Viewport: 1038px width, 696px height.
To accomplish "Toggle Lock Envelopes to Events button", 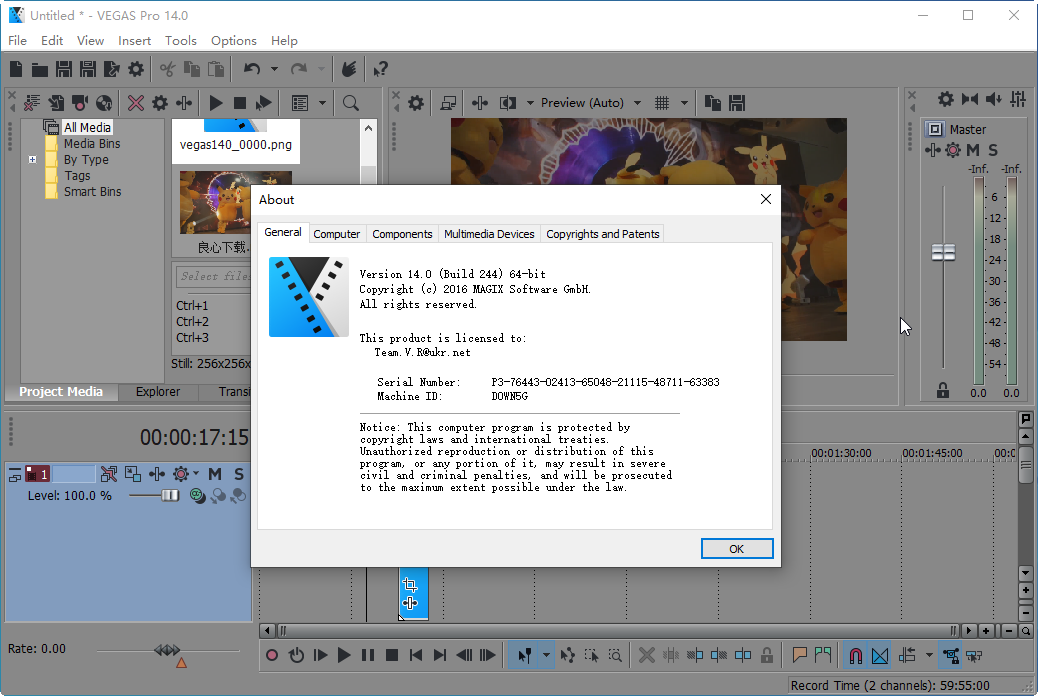I will [950, 656].
